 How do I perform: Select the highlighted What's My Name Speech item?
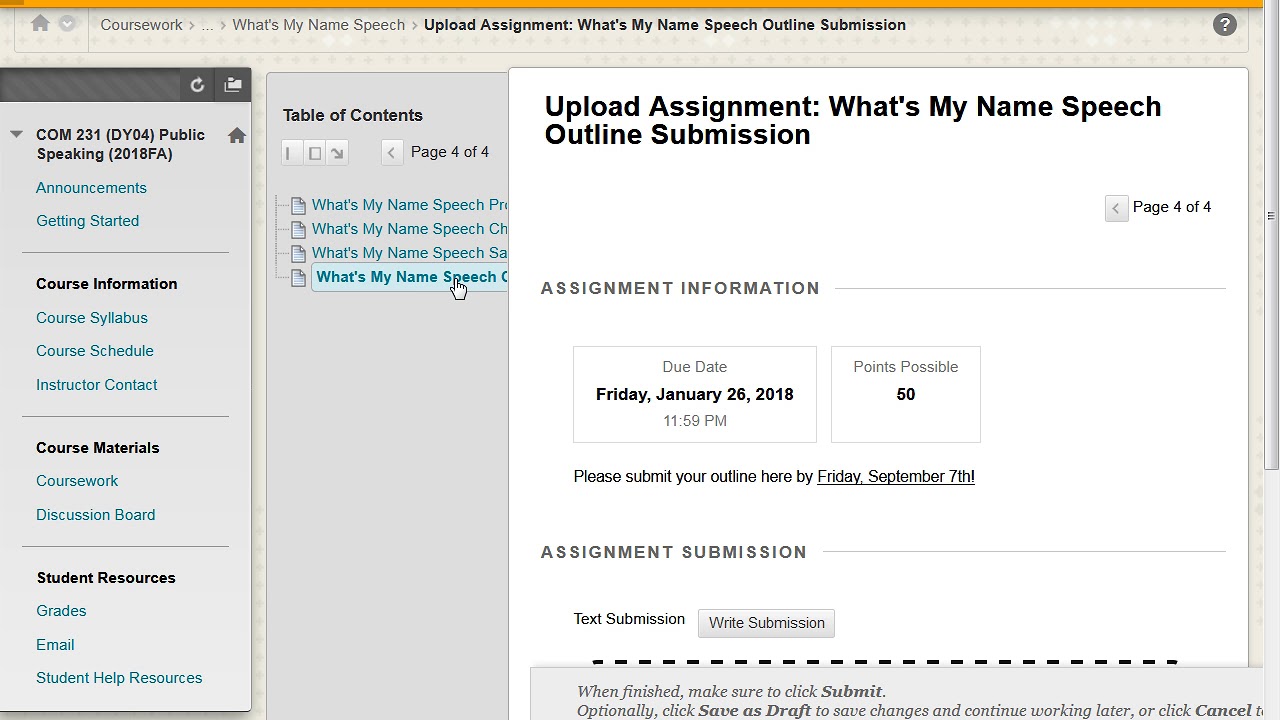point(410,277)
